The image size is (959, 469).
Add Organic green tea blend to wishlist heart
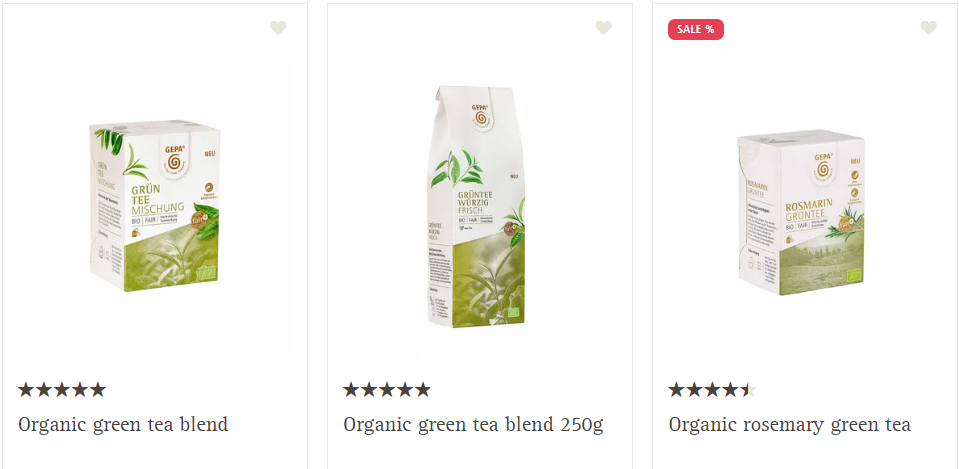tap(278, 28)
